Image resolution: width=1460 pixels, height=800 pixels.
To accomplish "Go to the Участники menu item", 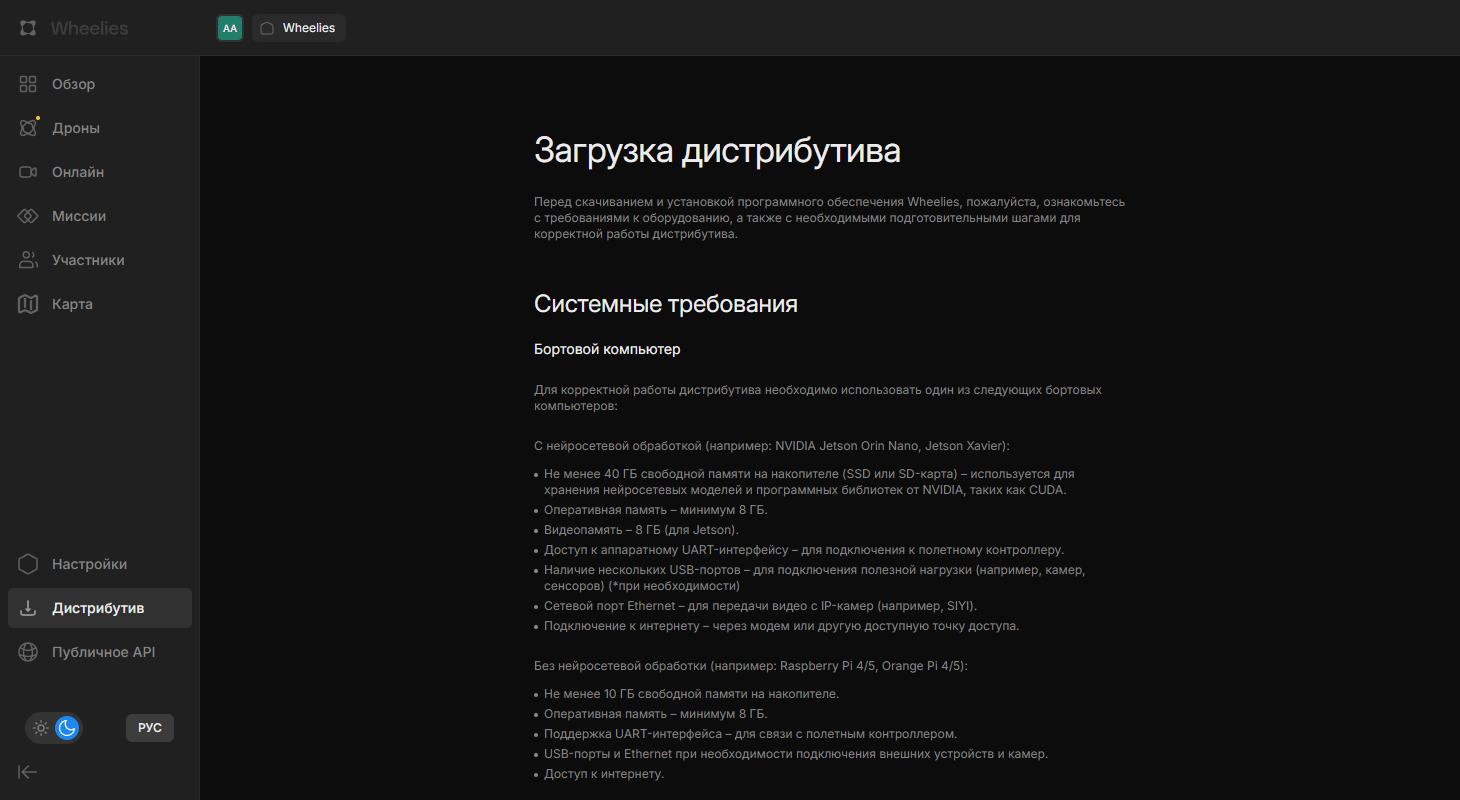I will pyautogui.click(x=88, y=260).
